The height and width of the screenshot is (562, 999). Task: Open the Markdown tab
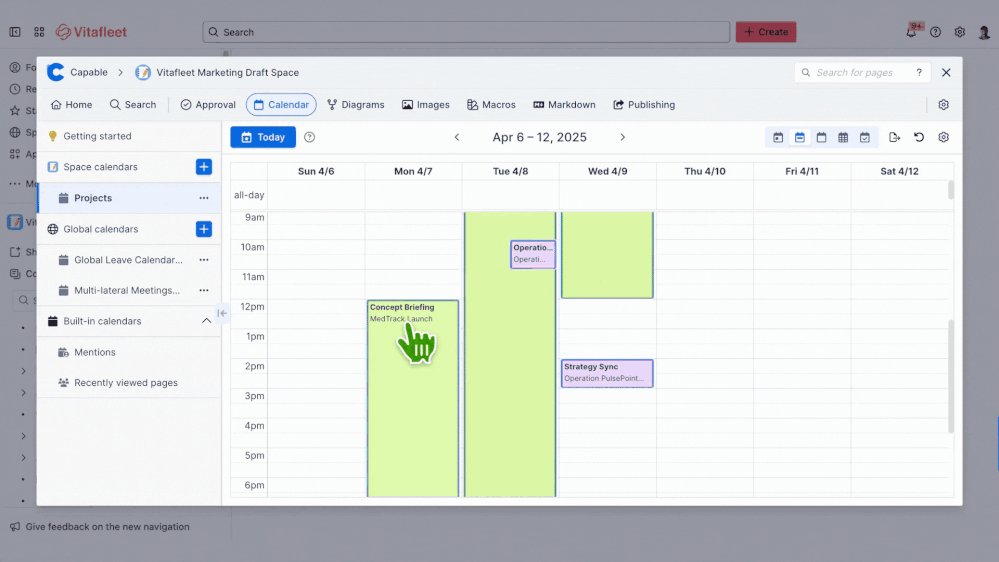tap(564, 104)
